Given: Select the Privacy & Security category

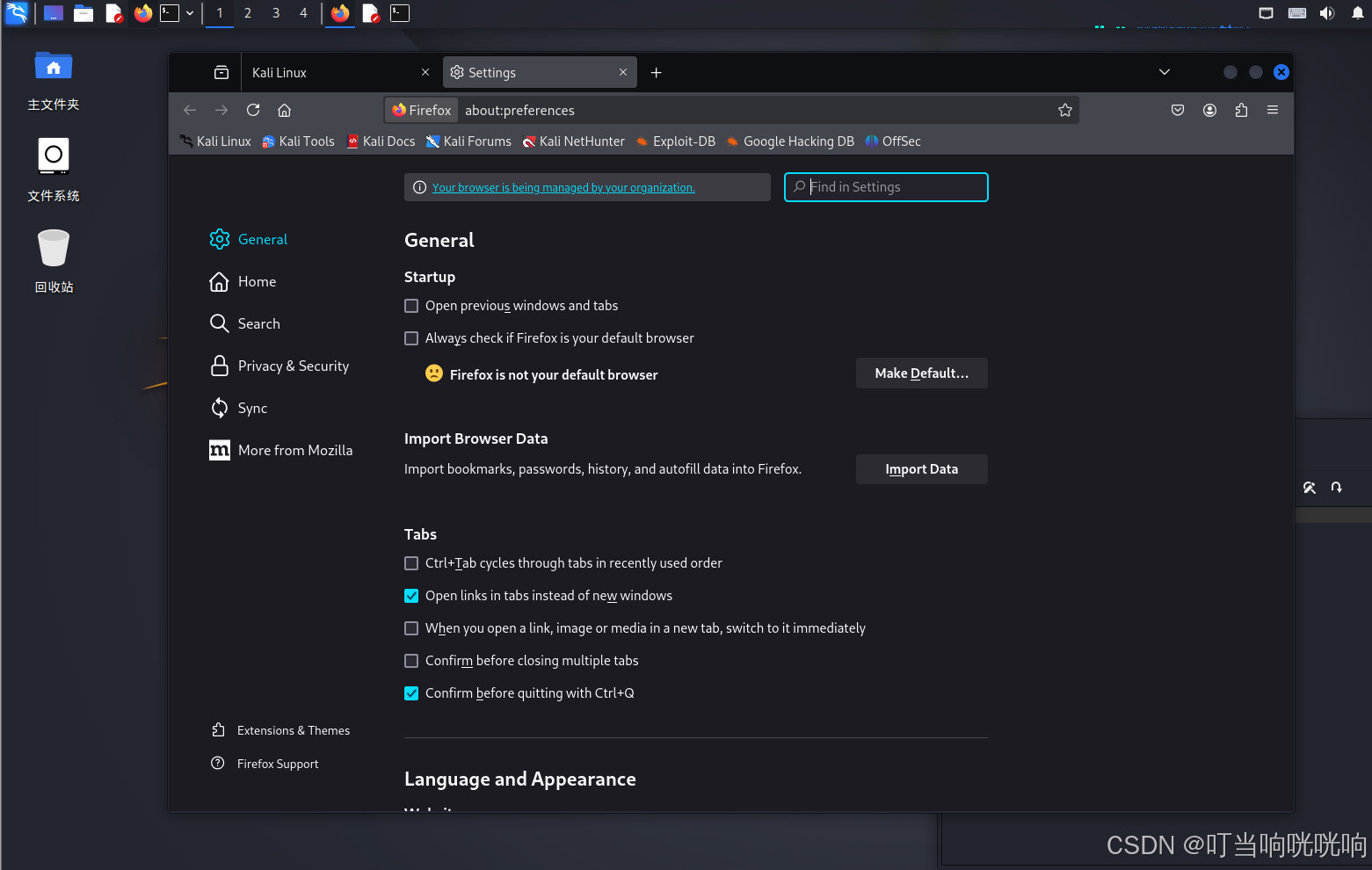Looking at the screenshot, I should coord(279,366).
